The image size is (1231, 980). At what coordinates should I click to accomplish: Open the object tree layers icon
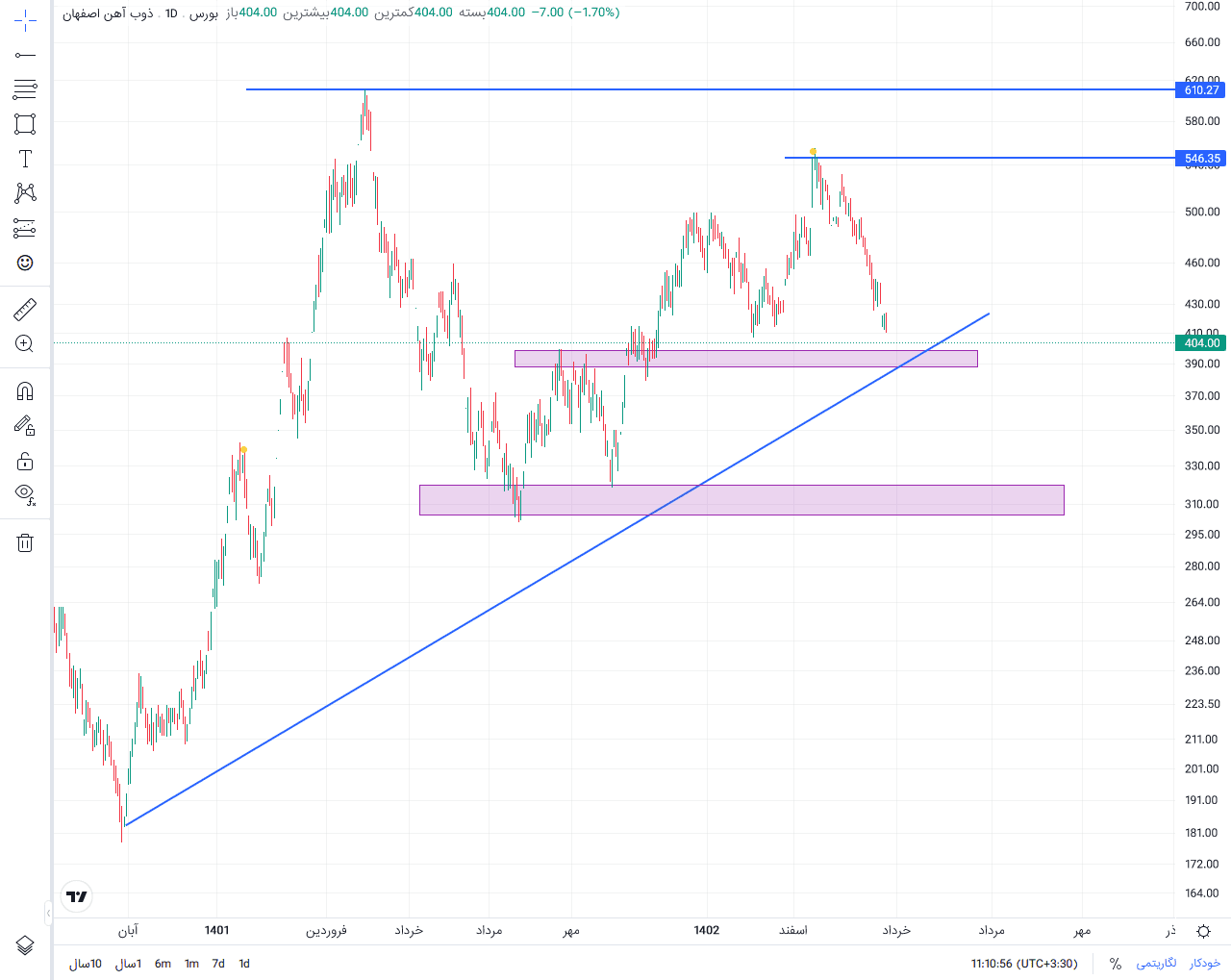pyautogui.click(x=25, y=945)
